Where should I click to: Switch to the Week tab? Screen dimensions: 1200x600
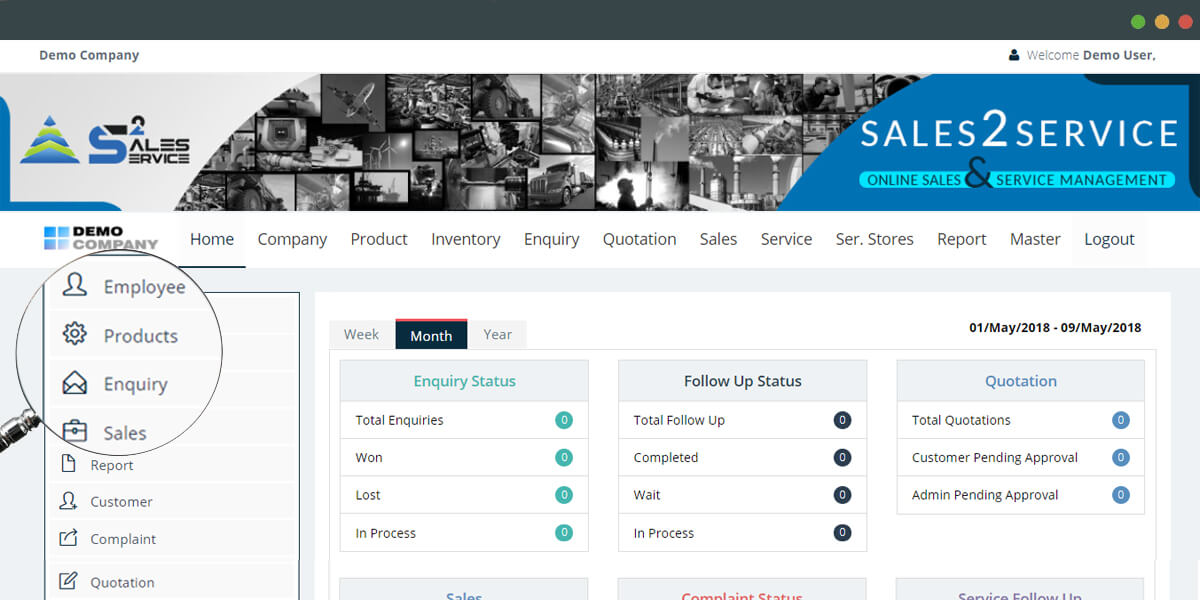(360, 334)
